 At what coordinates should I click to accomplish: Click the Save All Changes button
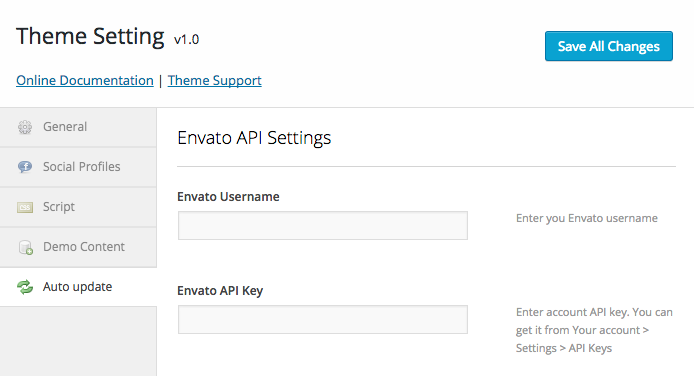click(609, 46)
